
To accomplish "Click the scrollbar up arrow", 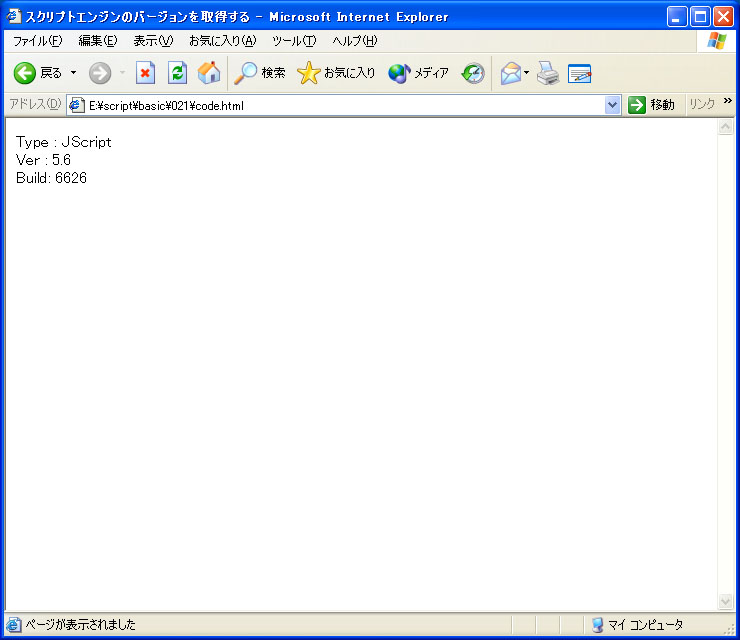I will pos(725,127).
